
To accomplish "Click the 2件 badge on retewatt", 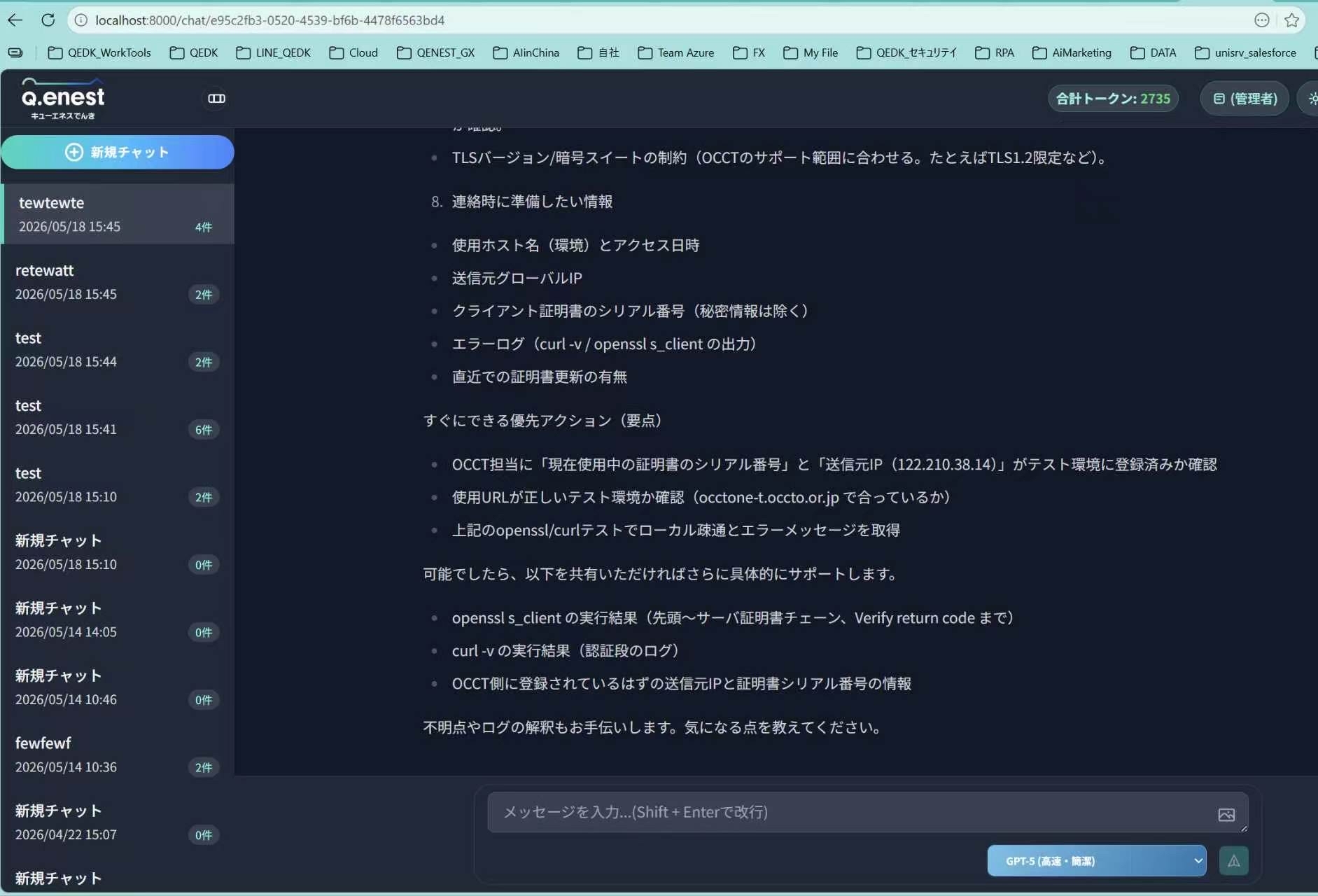I will 203,294.
